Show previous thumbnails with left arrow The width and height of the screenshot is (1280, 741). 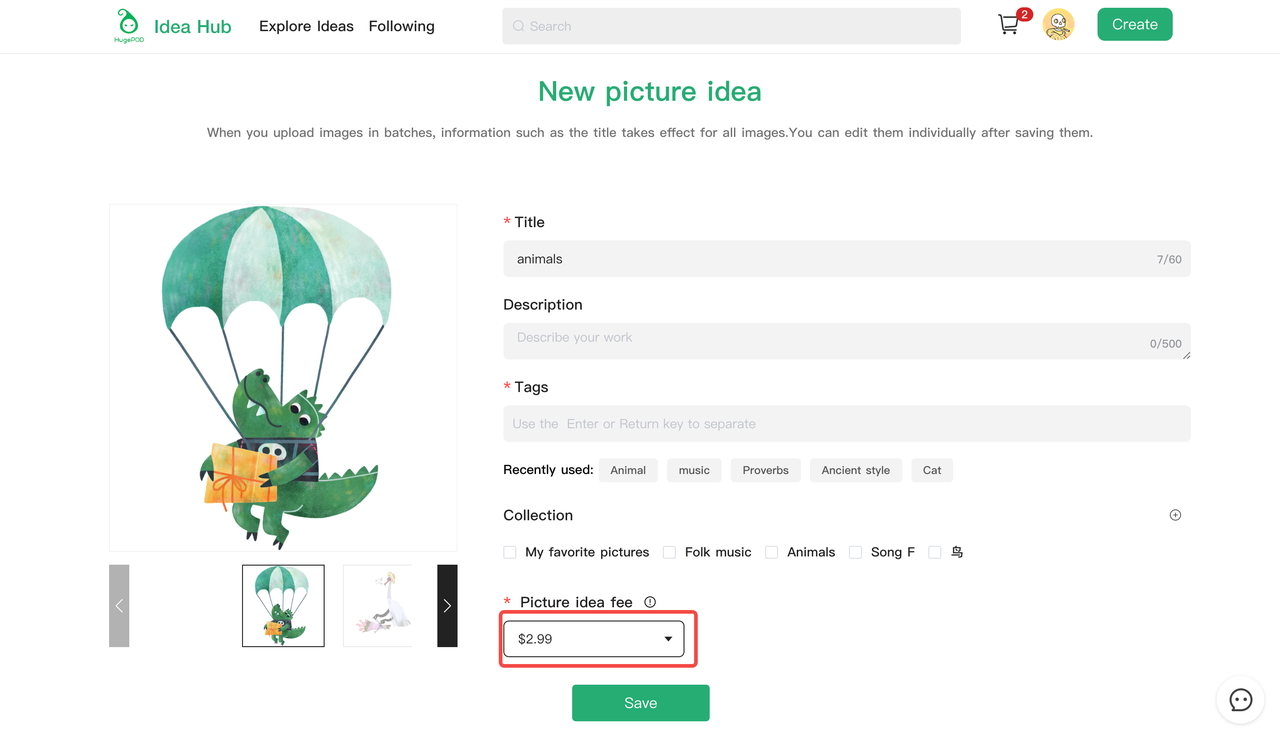coord(119,606)
